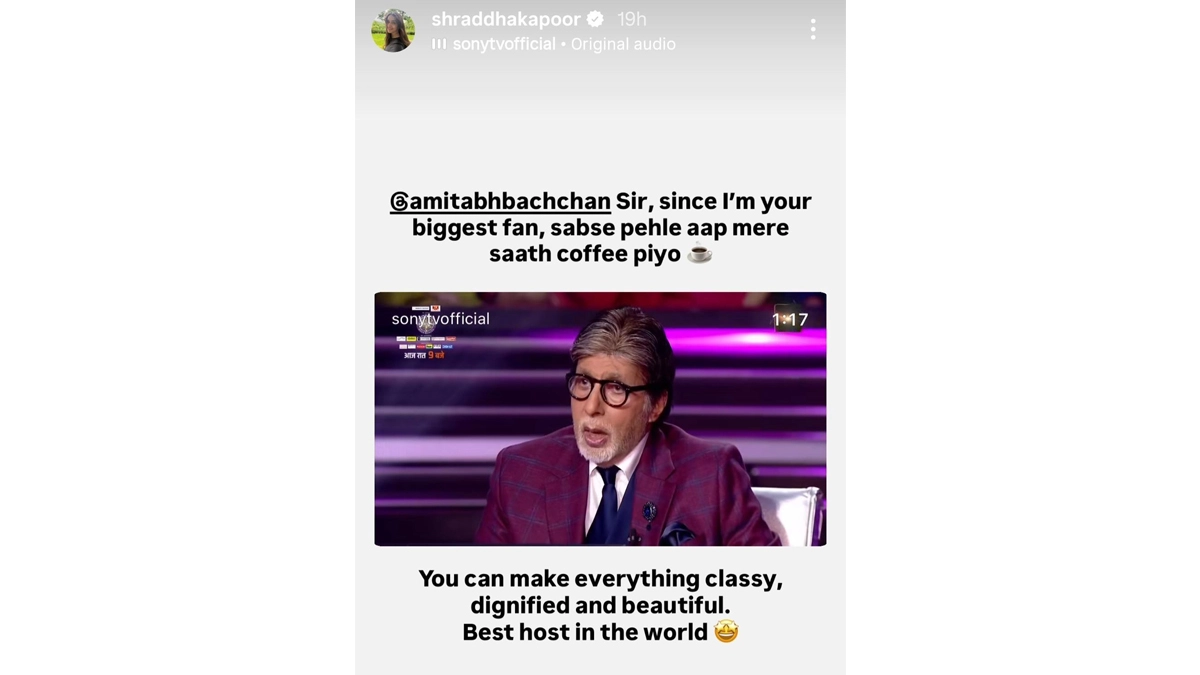Click the Original audio label
This screenshot has height=675, width=1200.
623,44
